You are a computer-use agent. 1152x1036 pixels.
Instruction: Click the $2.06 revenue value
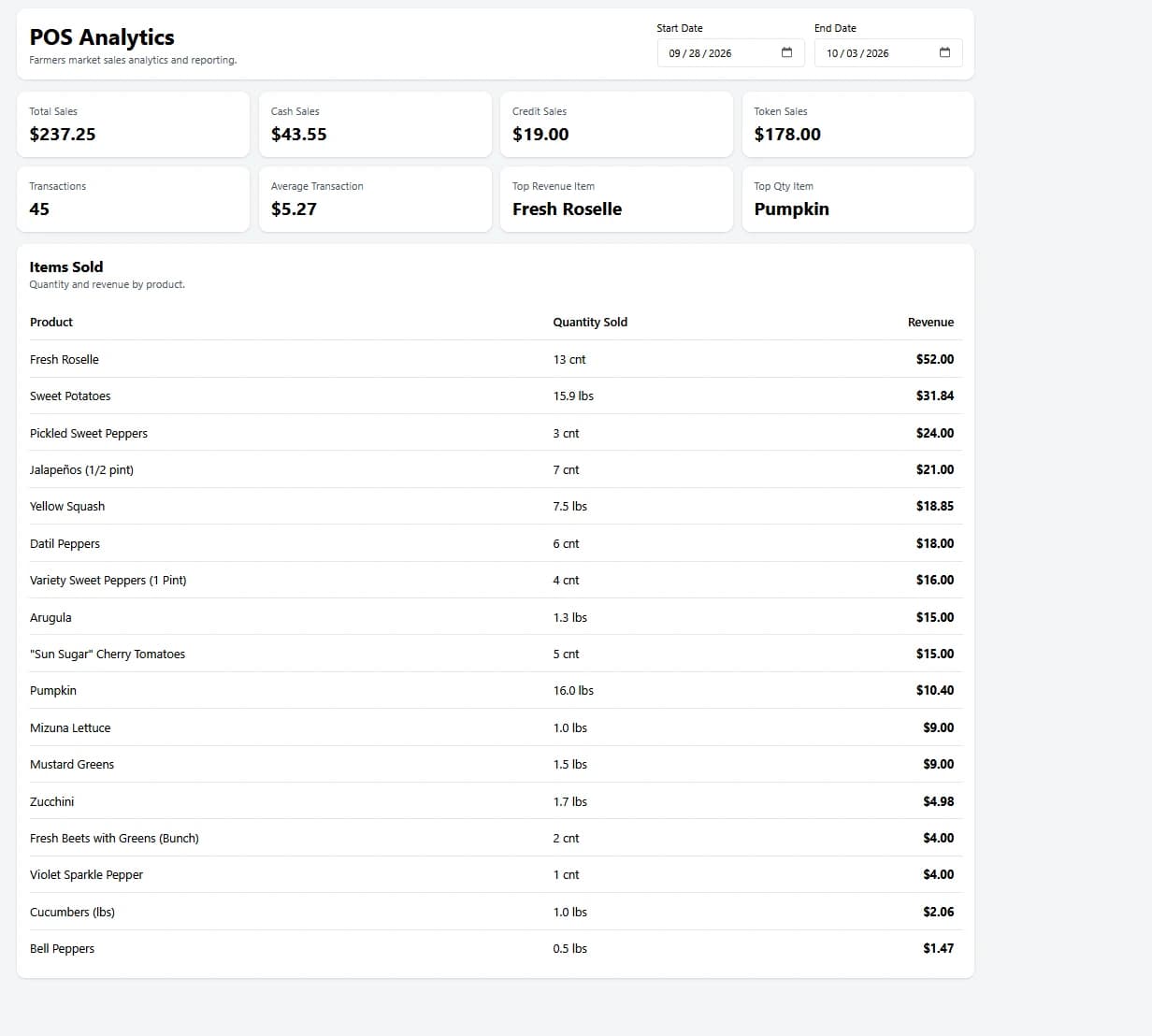(x=939, y=912)
